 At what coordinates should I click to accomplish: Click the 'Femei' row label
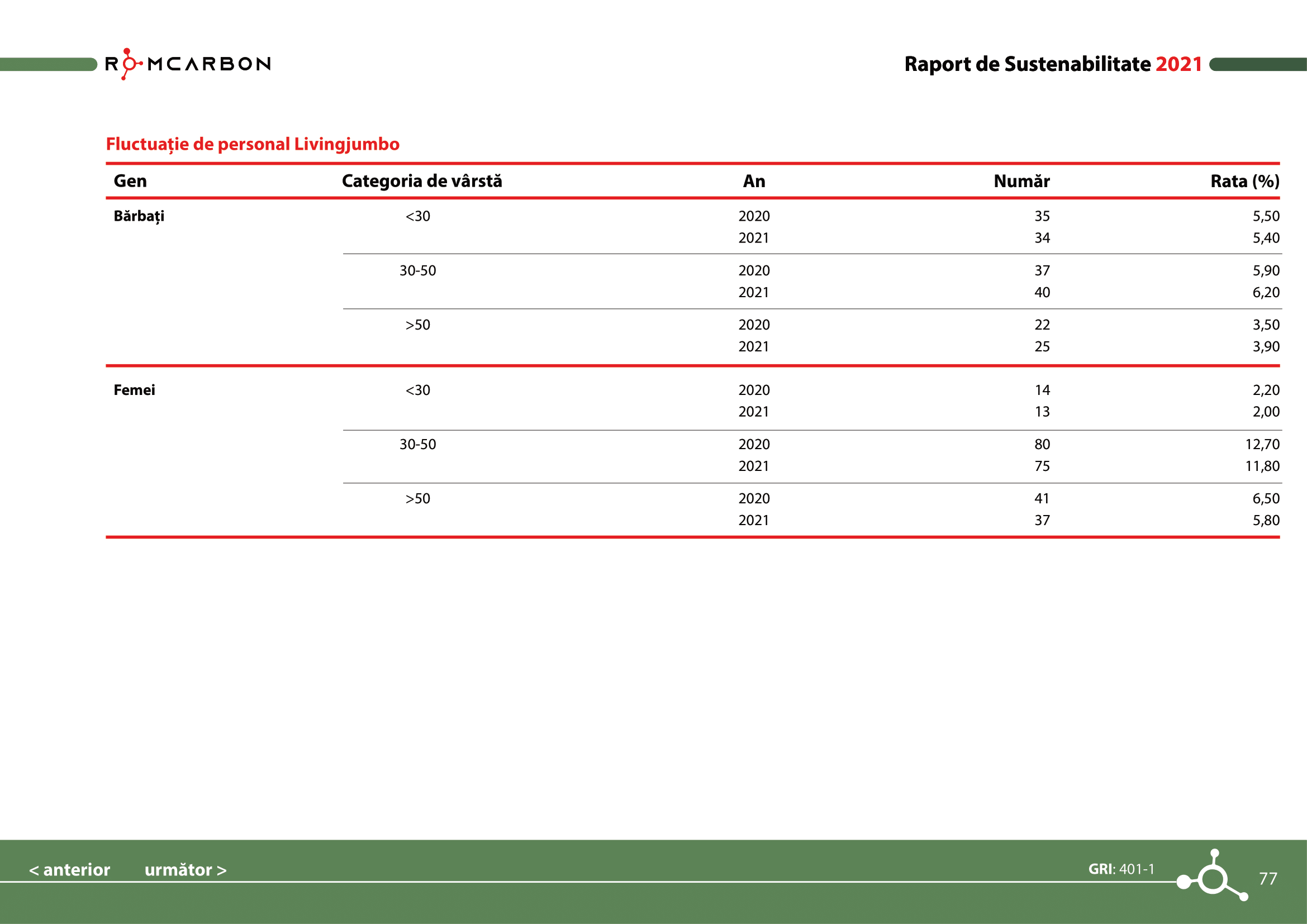point(134,390)
